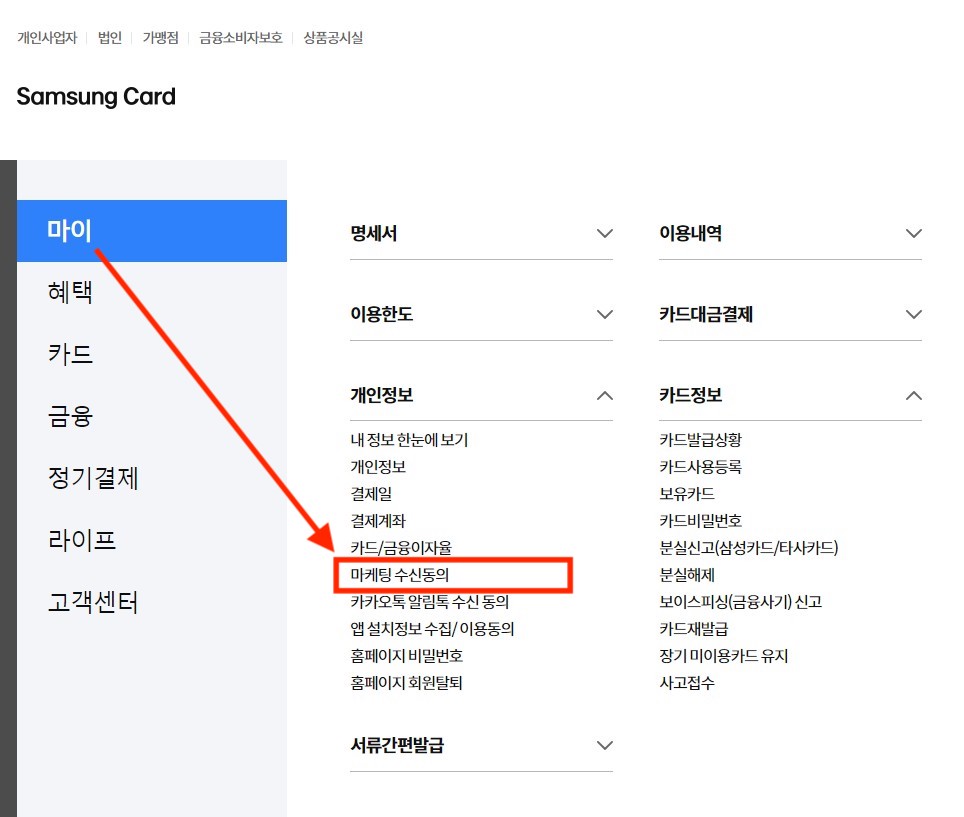Open 홈페이지 비밀번호 link
The height and width of the screenshot is (817, 964).
(x=406, y=656)
